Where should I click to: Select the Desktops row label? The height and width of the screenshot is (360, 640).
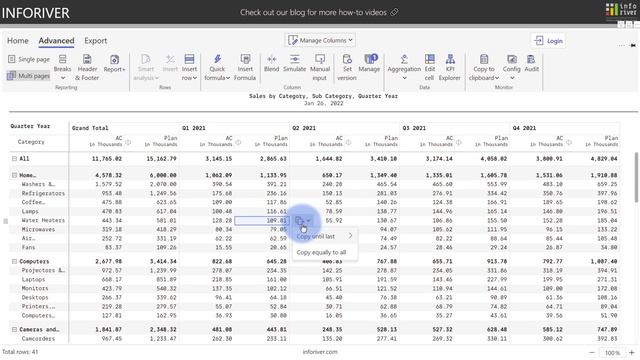point(35,298)
